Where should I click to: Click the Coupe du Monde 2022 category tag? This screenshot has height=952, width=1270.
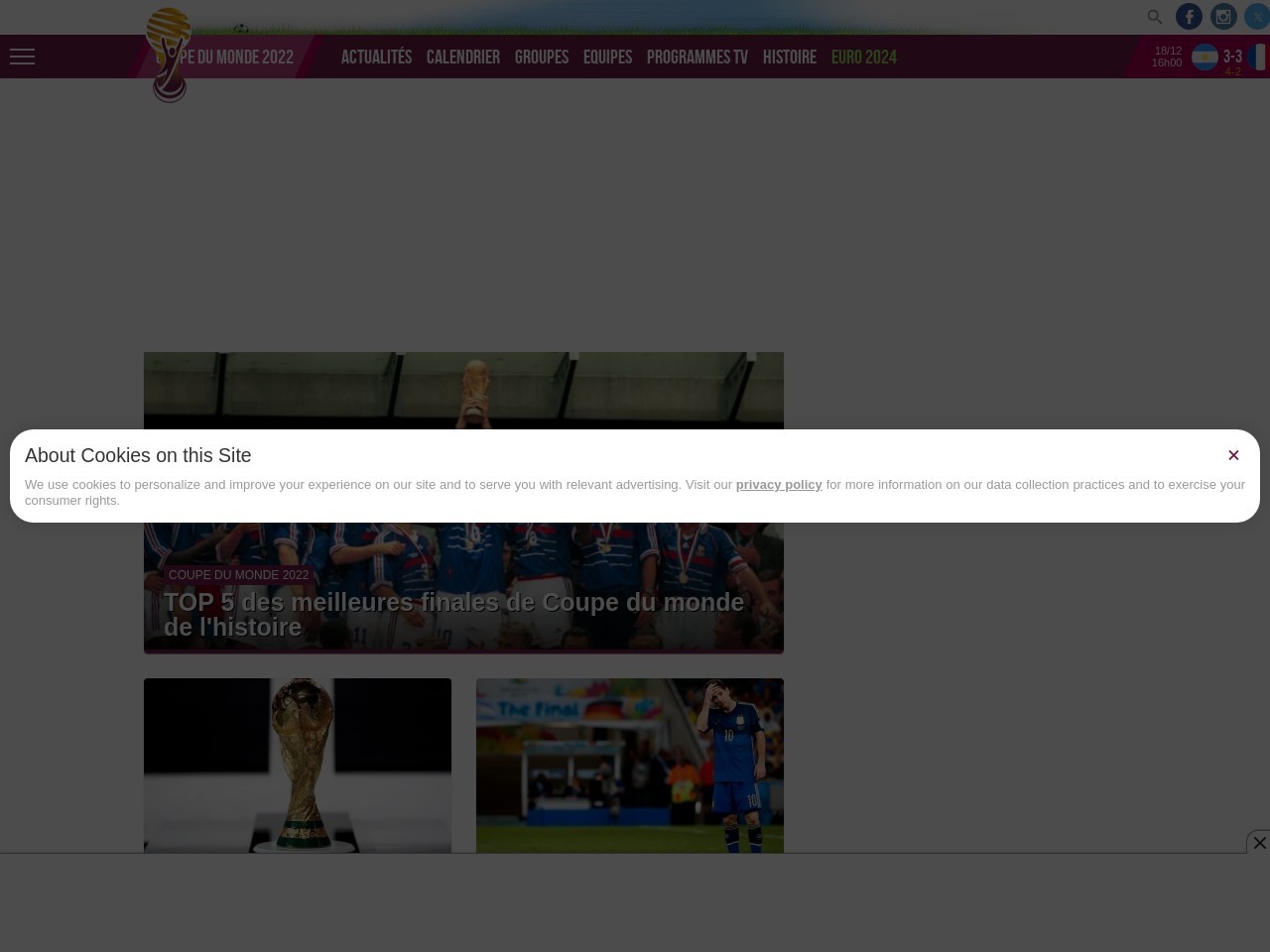[238, 575]
